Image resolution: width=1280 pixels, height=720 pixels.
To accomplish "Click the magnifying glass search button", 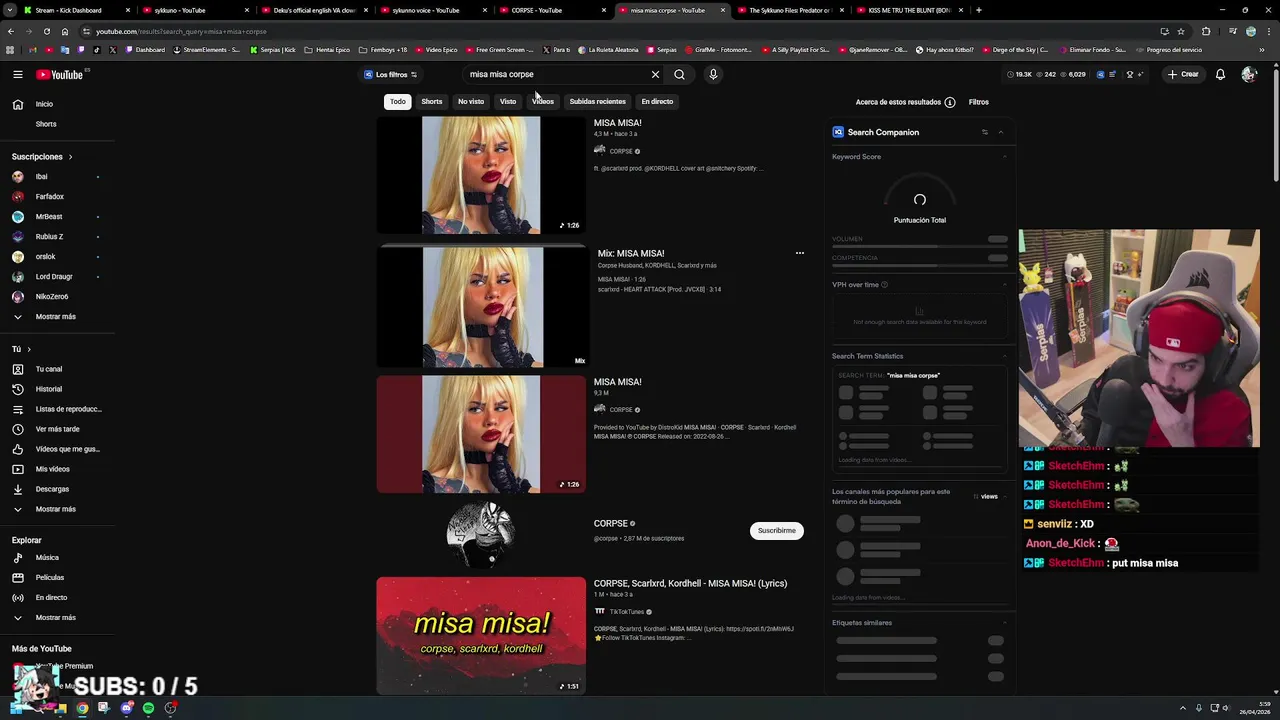I will click(x=679, y=74).
